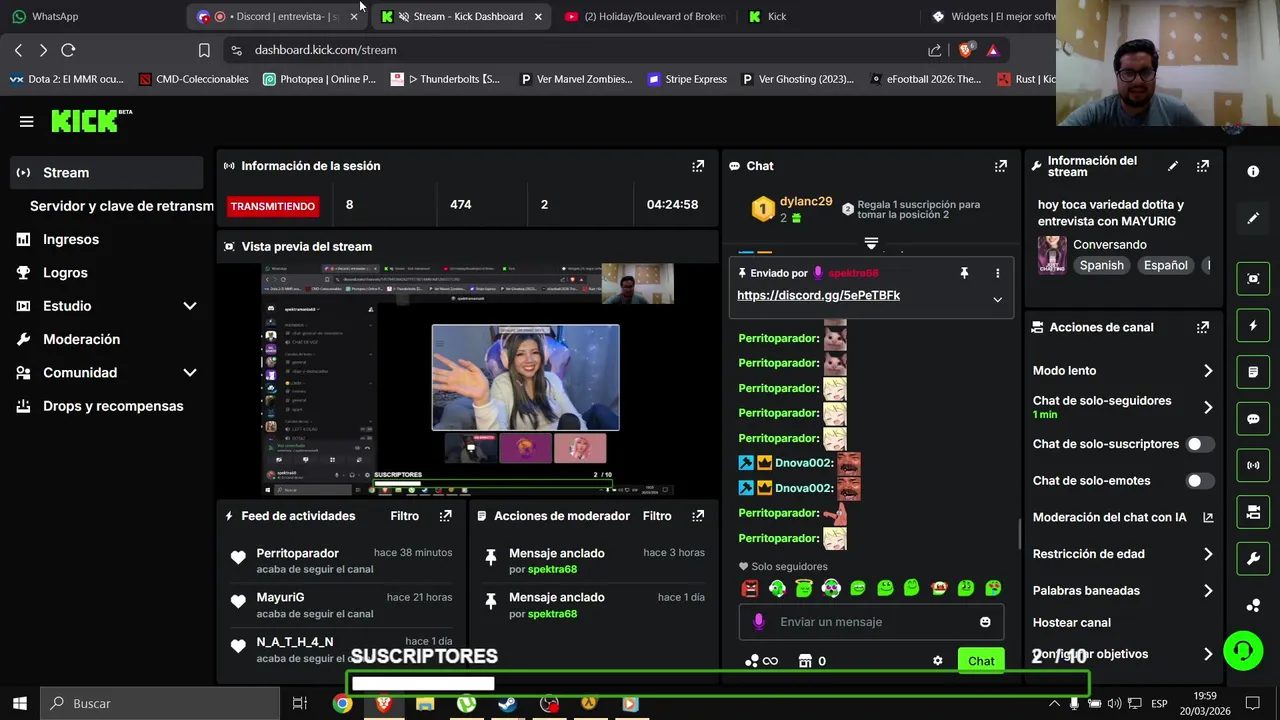
Task: Open Moderación in the sidebar
Action: [x=81, y=340]
